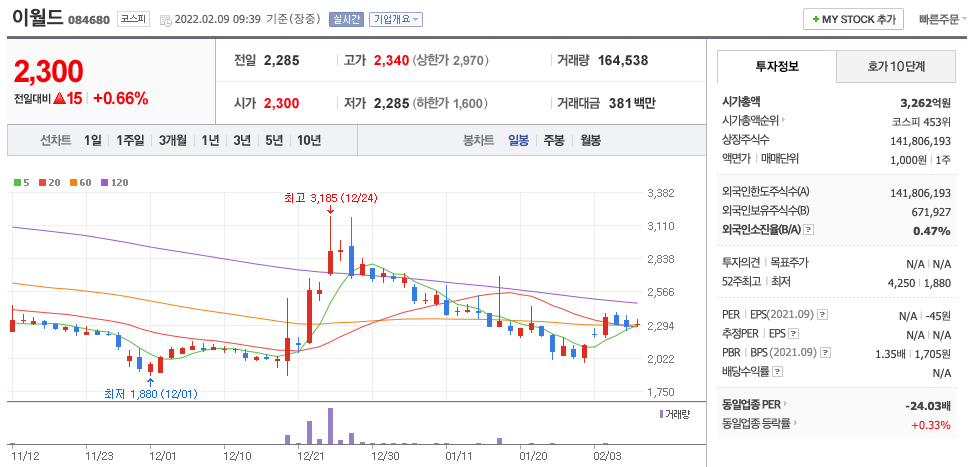Select the 3개월 line chart period
973x467 pixels.
pos(173,140)
